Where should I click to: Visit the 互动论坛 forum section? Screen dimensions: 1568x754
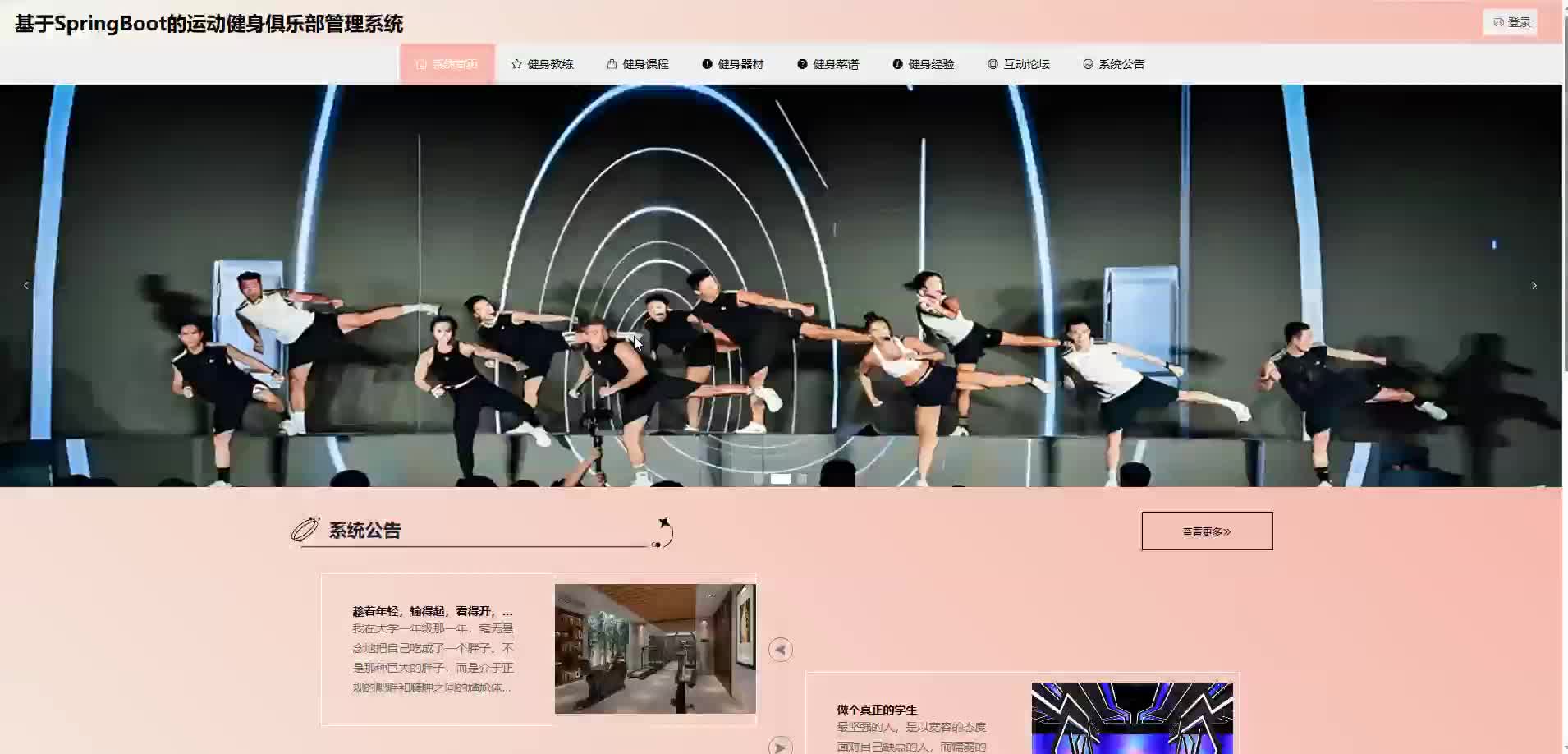(1018, 64)
